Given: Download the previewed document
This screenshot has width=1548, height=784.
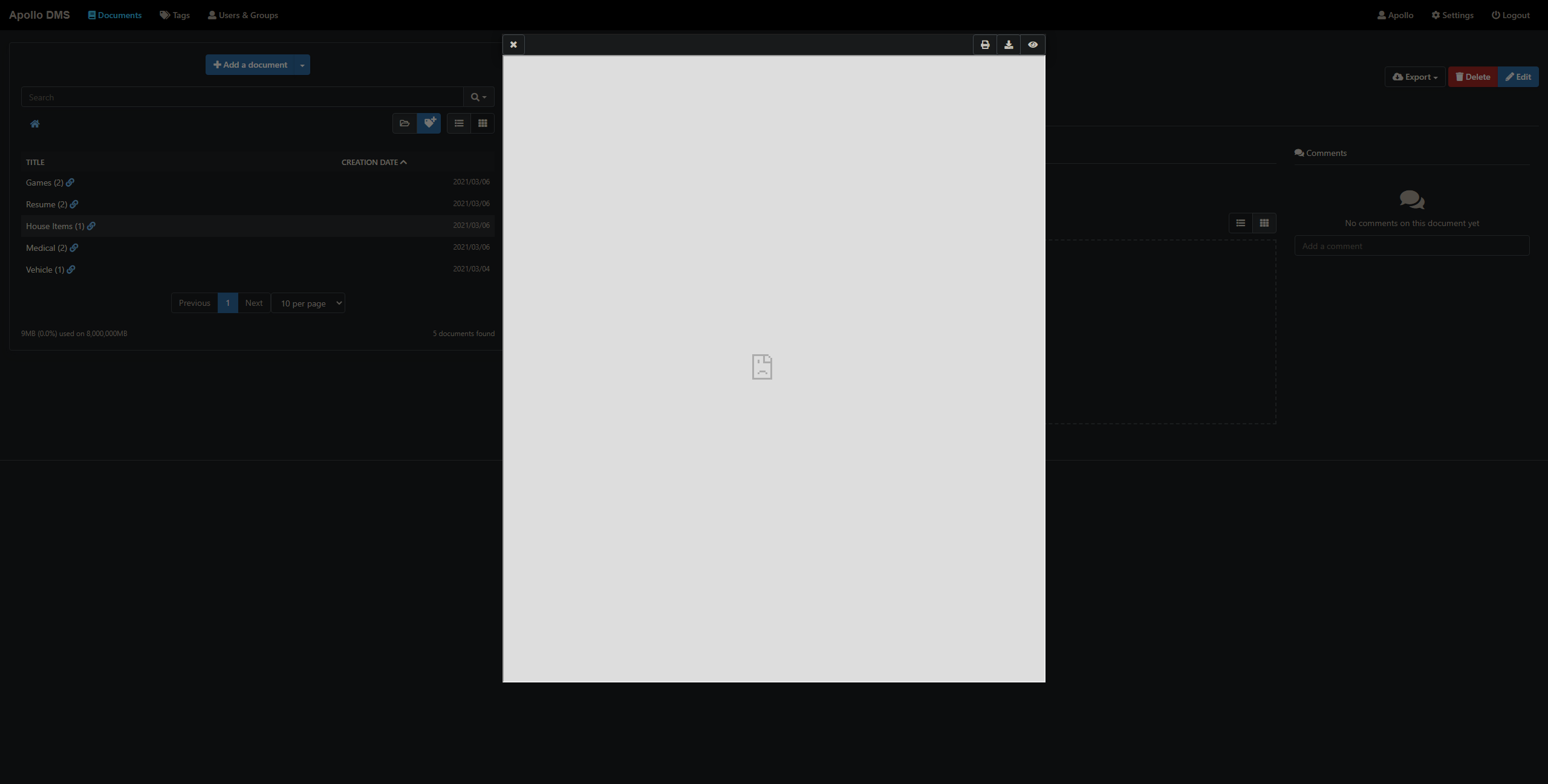Looking at the screenshot, I should (1008, 44).
